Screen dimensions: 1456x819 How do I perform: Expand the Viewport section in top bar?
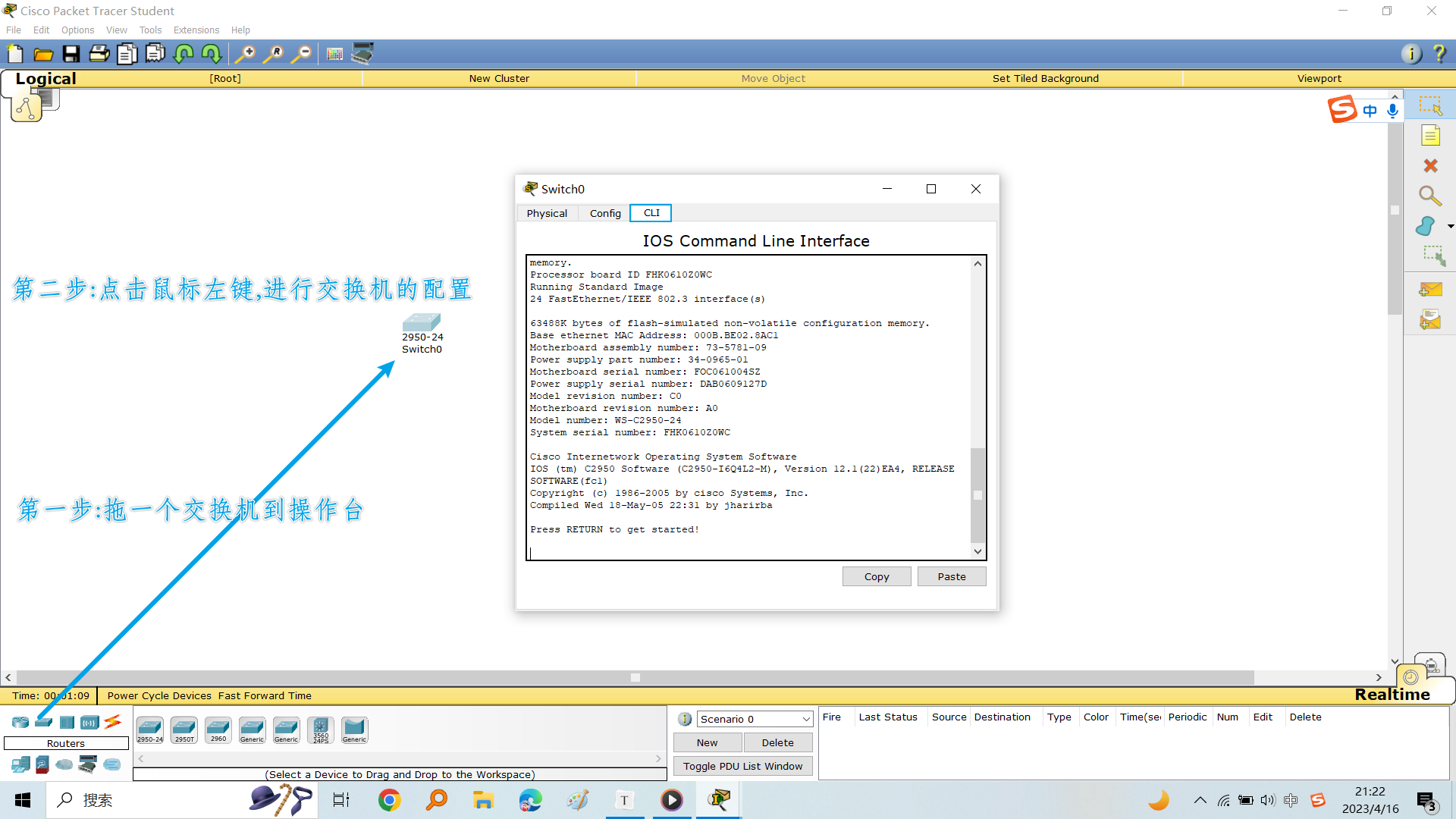coord(1319,78)
